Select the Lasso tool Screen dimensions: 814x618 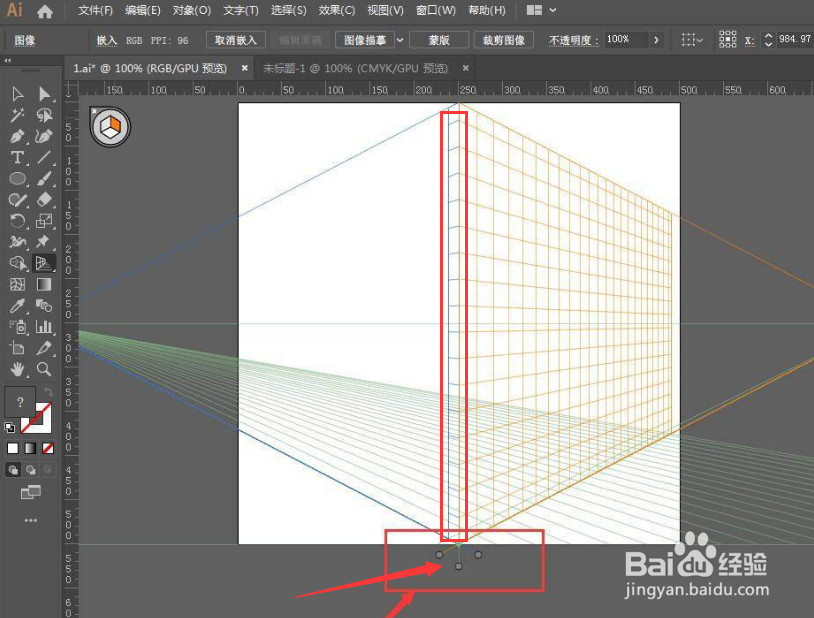point(44,115)
